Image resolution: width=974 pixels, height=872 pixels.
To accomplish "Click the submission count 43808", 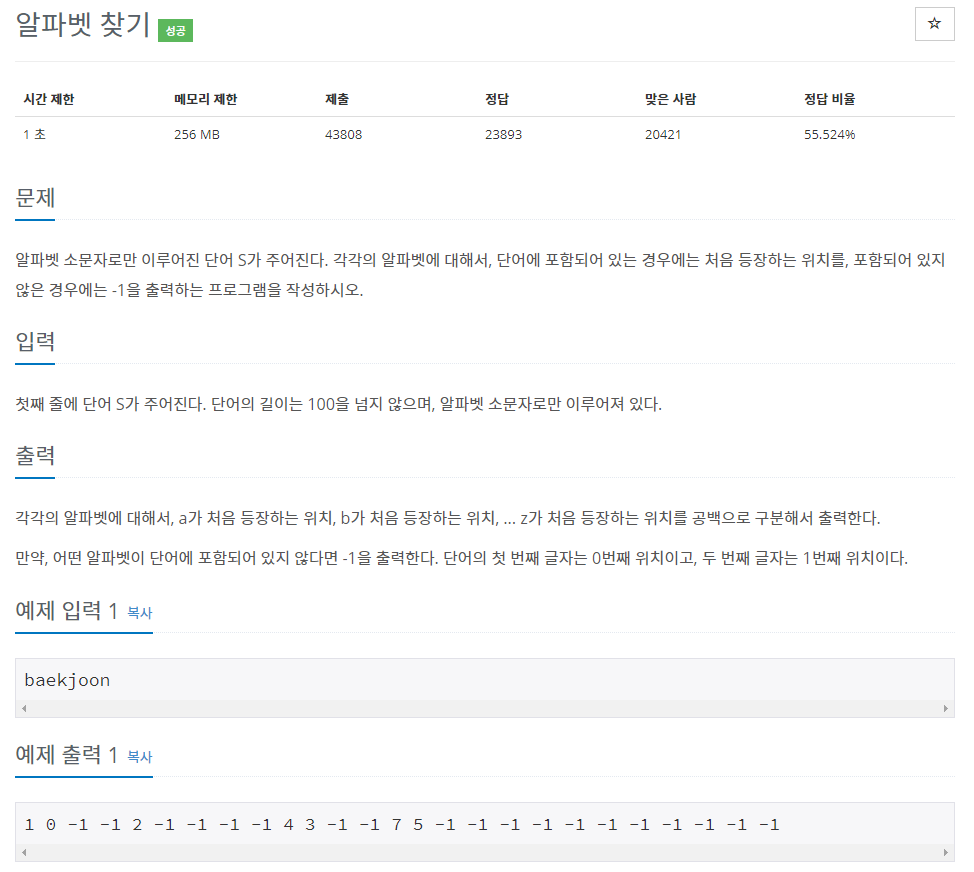I will tap(344, 134).
